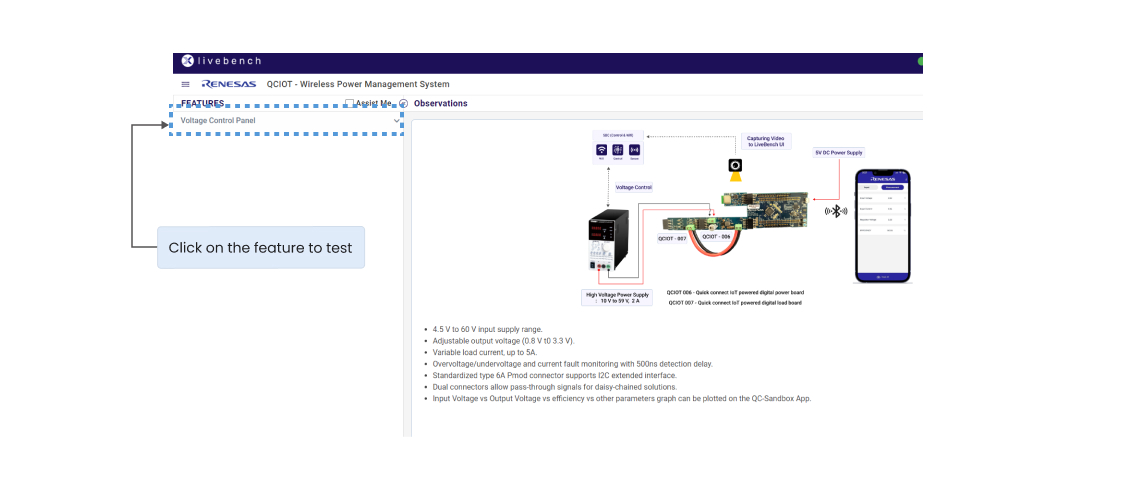The height and width of the screenshot is (502, 1145).
Task: Click '4.5 V to 60 V input supply range' line
Action: point(487,330)
